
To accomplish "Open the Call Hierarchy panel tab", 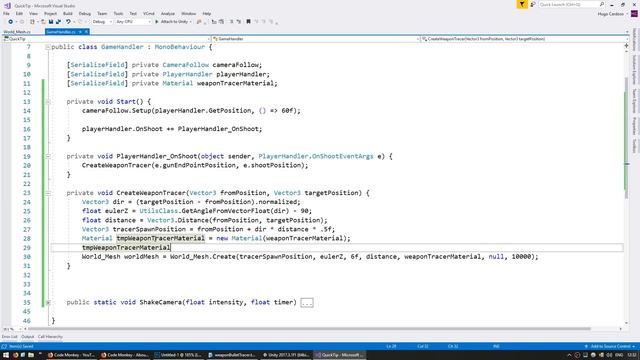I will 50,337.
